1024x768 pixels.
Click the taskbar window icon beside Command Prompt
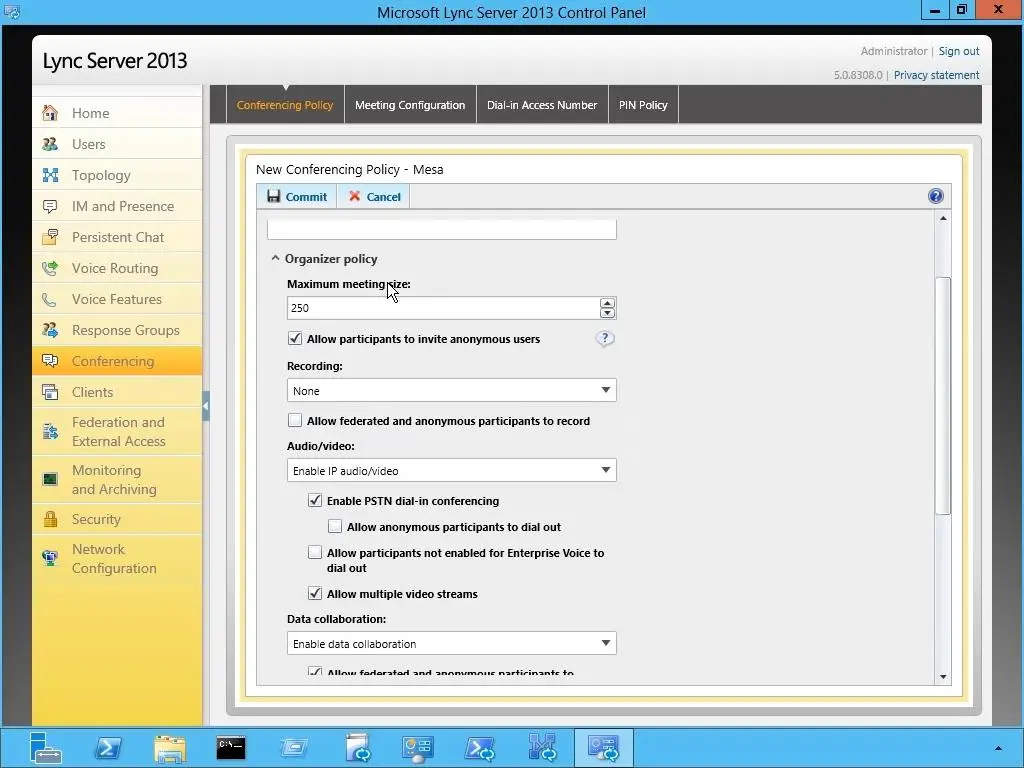coord(293,748)
